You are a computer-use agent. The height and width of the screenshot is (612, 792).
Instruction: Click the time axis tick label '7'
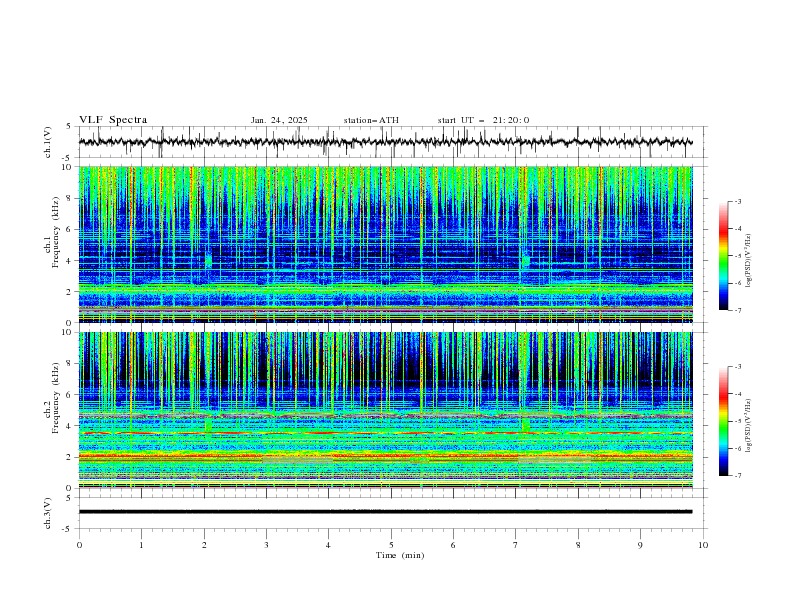tap(516, 545)
